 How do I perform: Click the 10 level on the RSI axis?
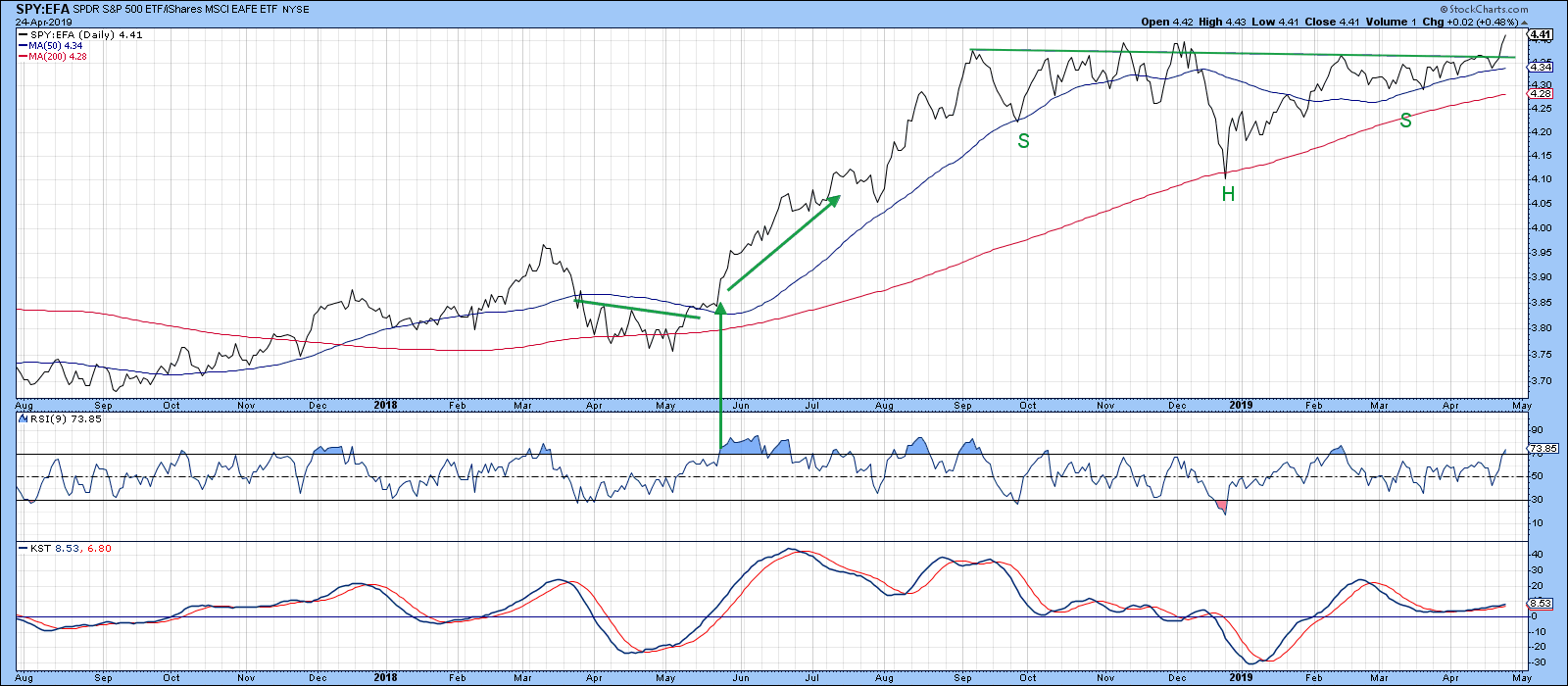1537,523
